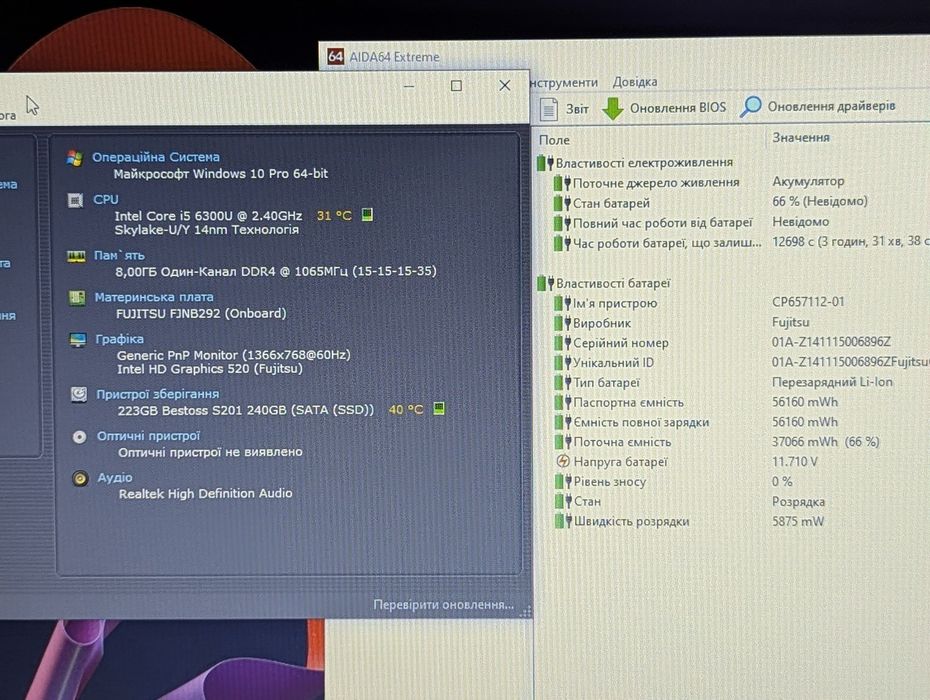This screenshot has width=930, height=700.
Task: Open the CPU section link in Speccy
Action: (x=106, y=200)
